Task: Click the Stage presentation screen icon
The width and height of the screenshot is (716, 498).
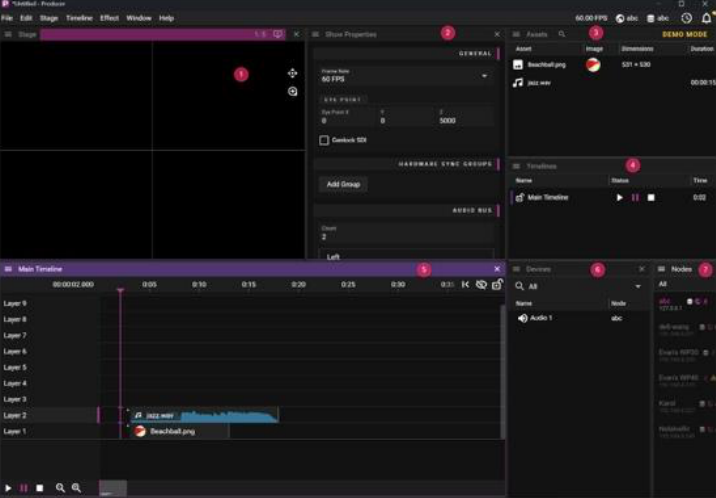Action: coord(278,34)
